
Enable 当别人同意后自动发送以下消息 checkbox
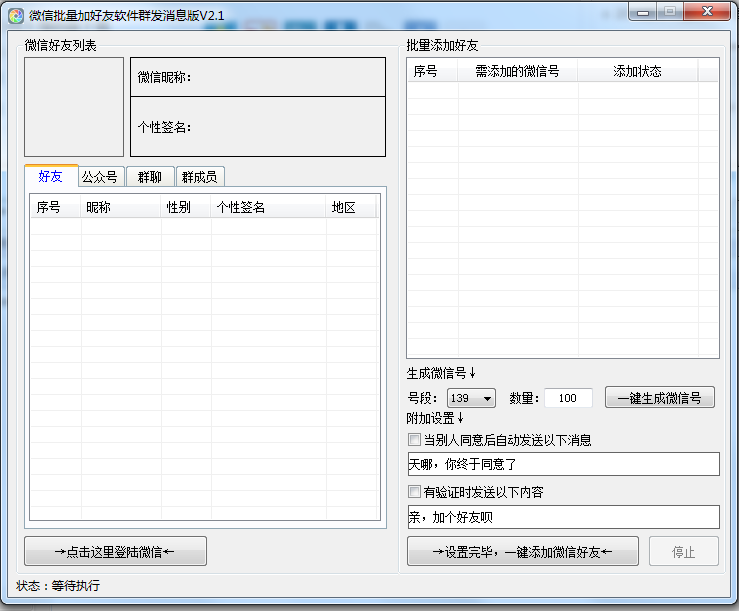[x=414, y=439]
